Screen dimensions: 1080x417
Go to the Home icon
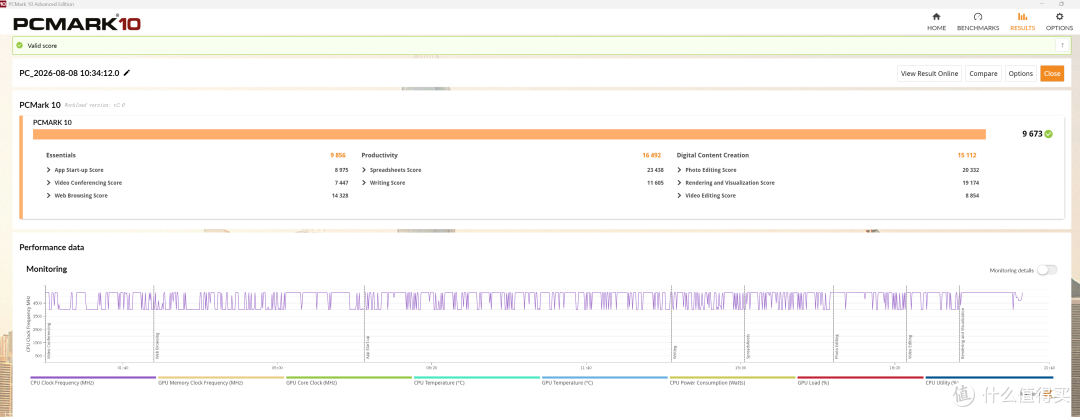935,17
